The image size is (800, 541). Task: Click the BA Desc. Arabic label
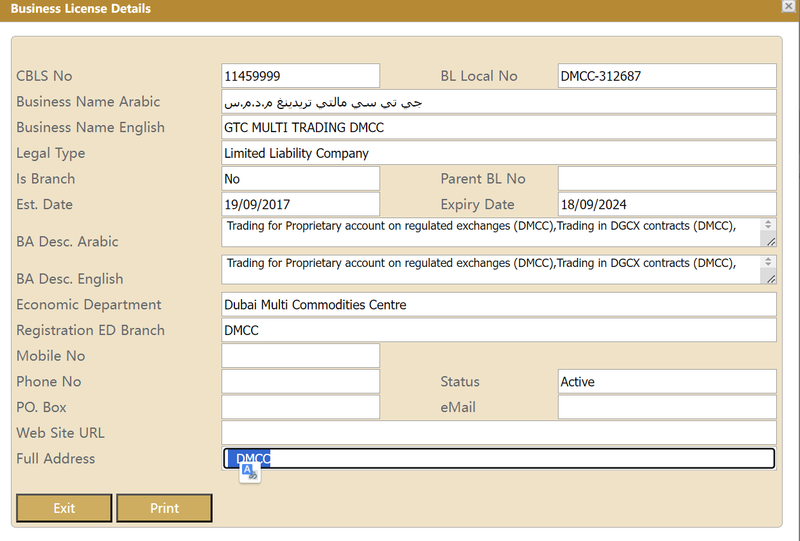click(x=67, y=241)
